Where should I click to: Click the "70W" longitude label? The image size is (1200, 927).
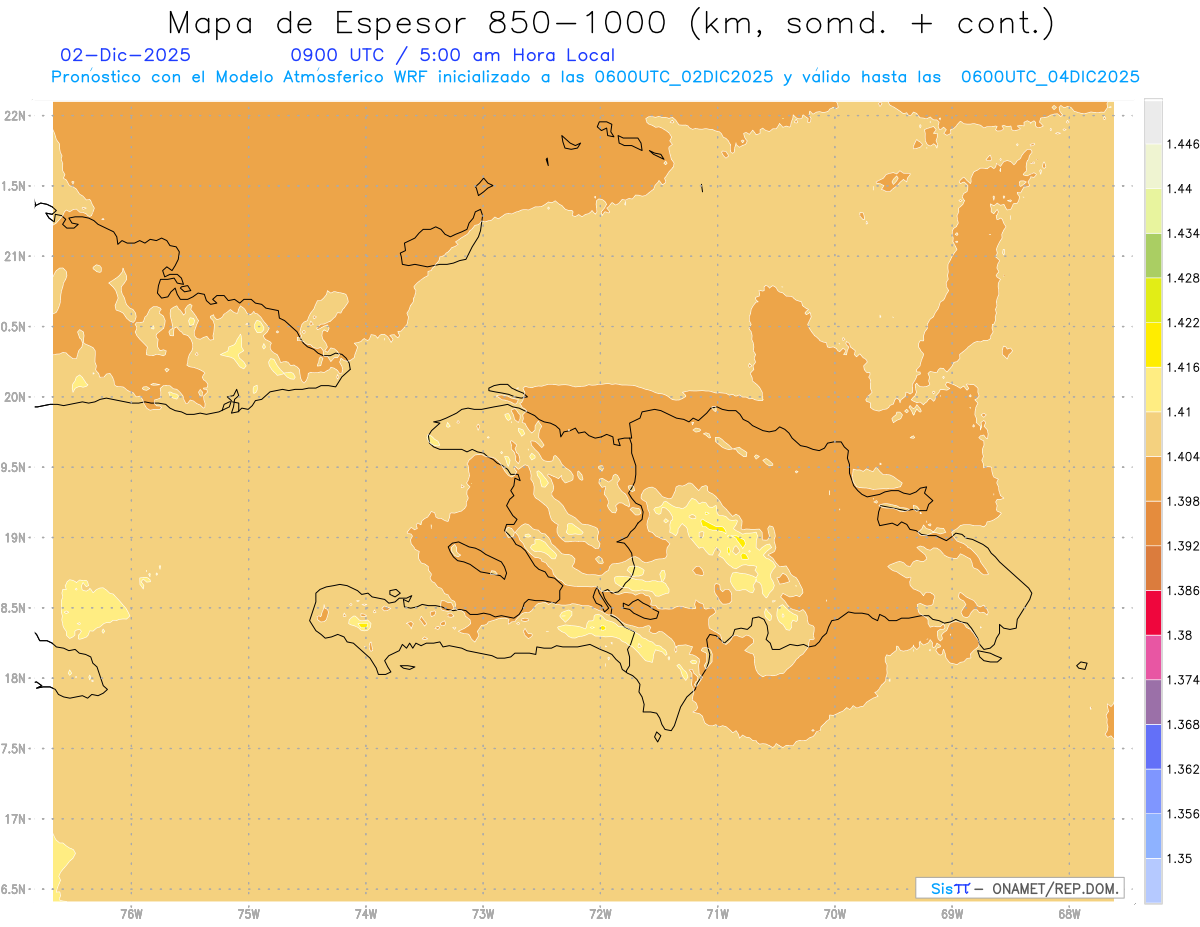point(835,913)
